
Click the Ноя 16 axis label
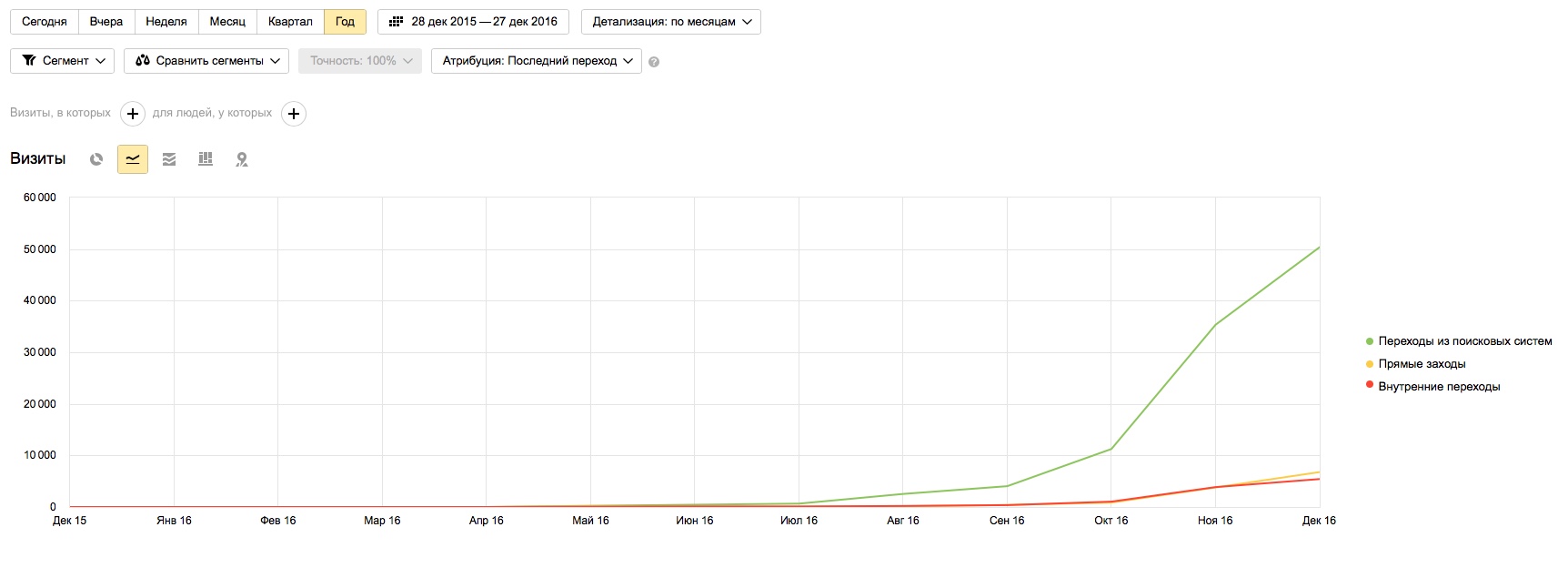tap(1215, 521)
